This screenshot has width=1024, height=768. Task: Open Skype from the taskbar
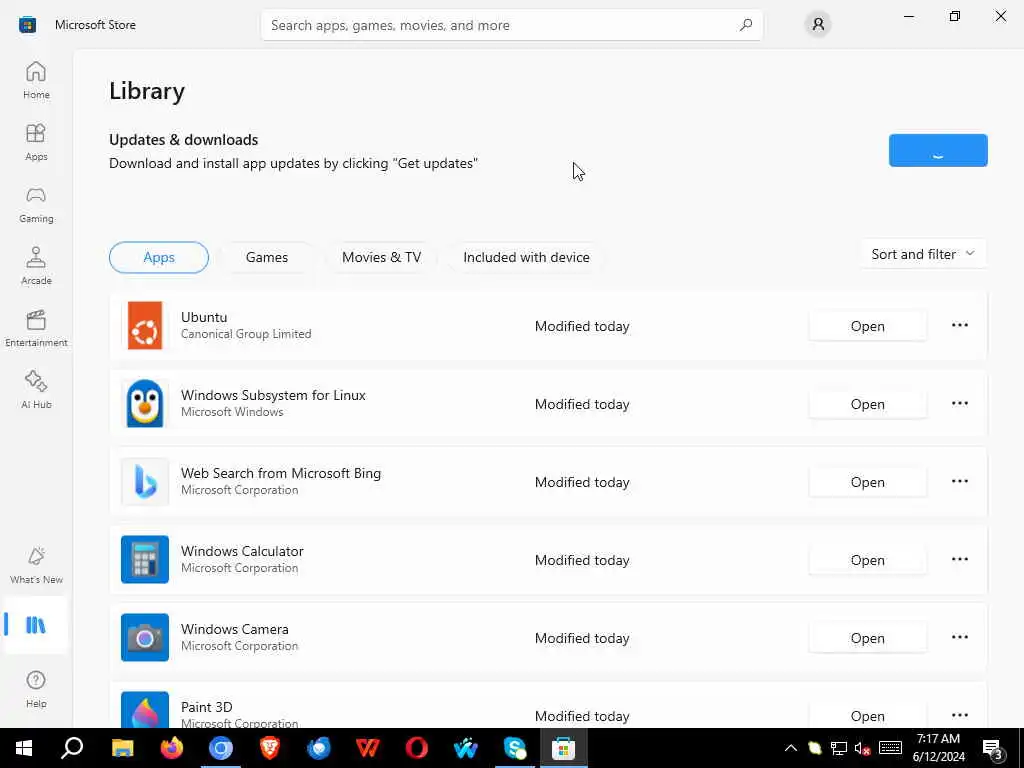tap(515, 748)
